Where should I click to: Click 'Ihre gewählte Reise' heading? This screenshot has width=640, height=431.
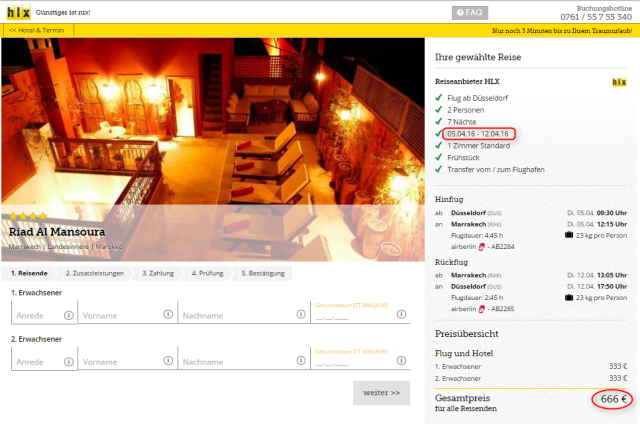point(478,57)
